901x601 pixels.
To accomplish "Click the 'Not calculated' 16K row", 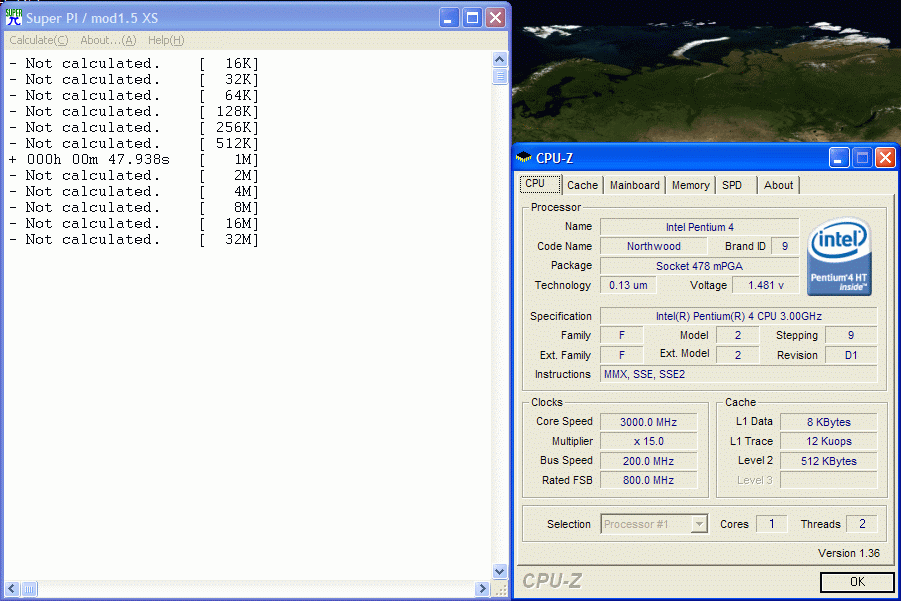I will click(133, 63).
